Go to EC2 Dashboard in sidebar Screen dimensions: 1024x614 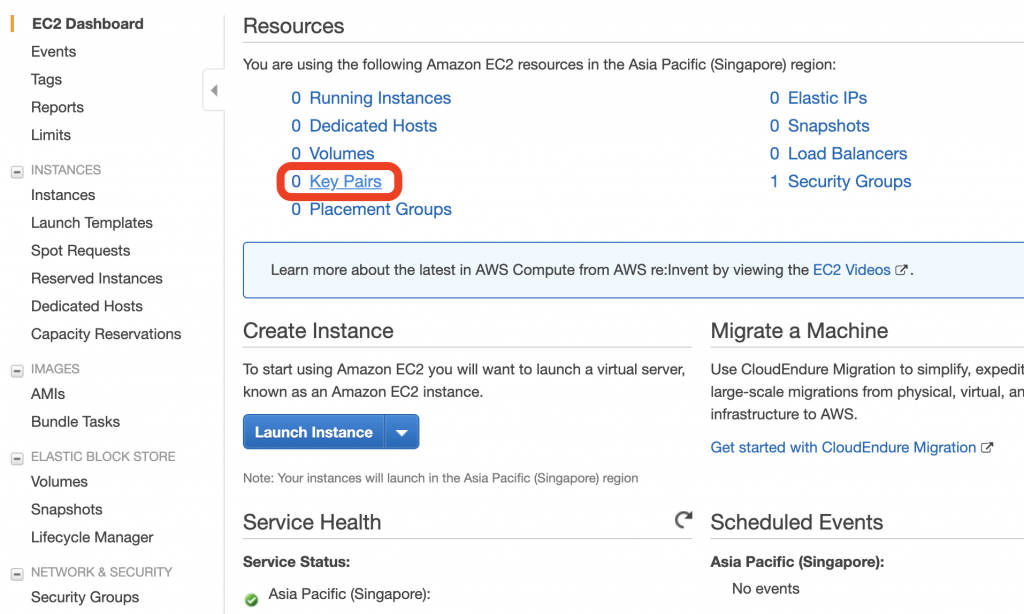coord(87,24)
